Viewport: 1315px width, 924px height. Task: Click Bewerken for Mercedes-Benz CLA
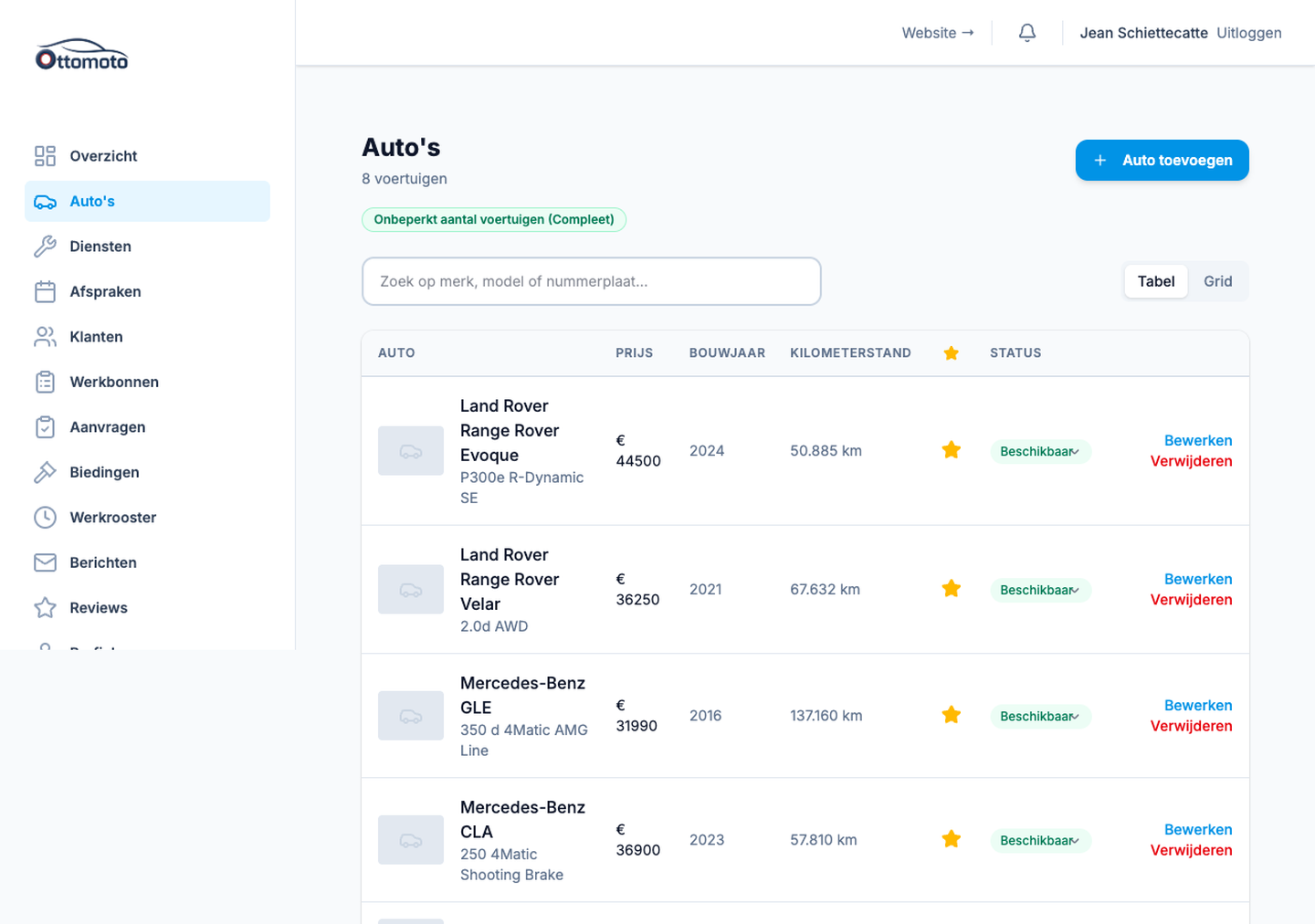pyautogui.click(x=1198, y=829)
